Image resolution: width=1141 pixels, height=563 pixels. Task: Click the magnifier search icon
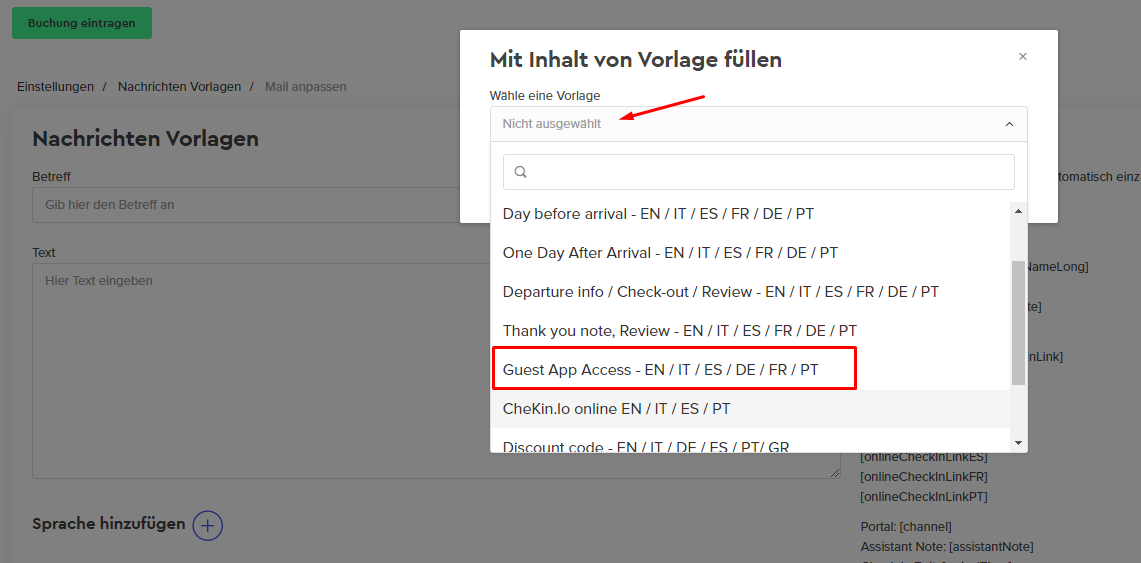[x=520, y=172]
